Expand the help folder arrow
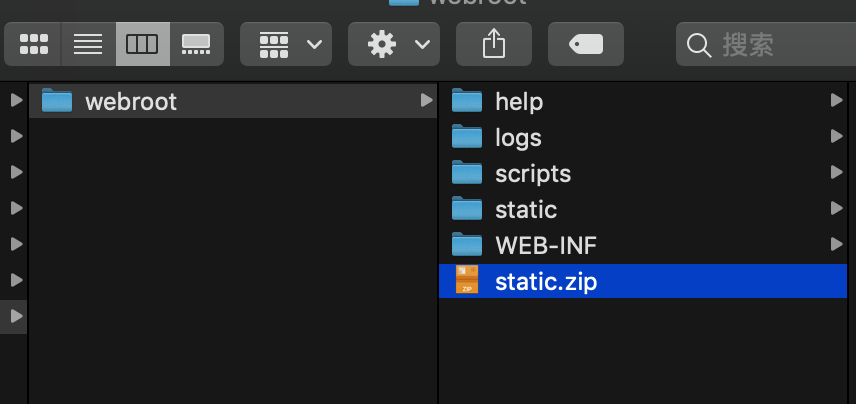The width and height of the screenshot is (856, 404). [836, 101]
